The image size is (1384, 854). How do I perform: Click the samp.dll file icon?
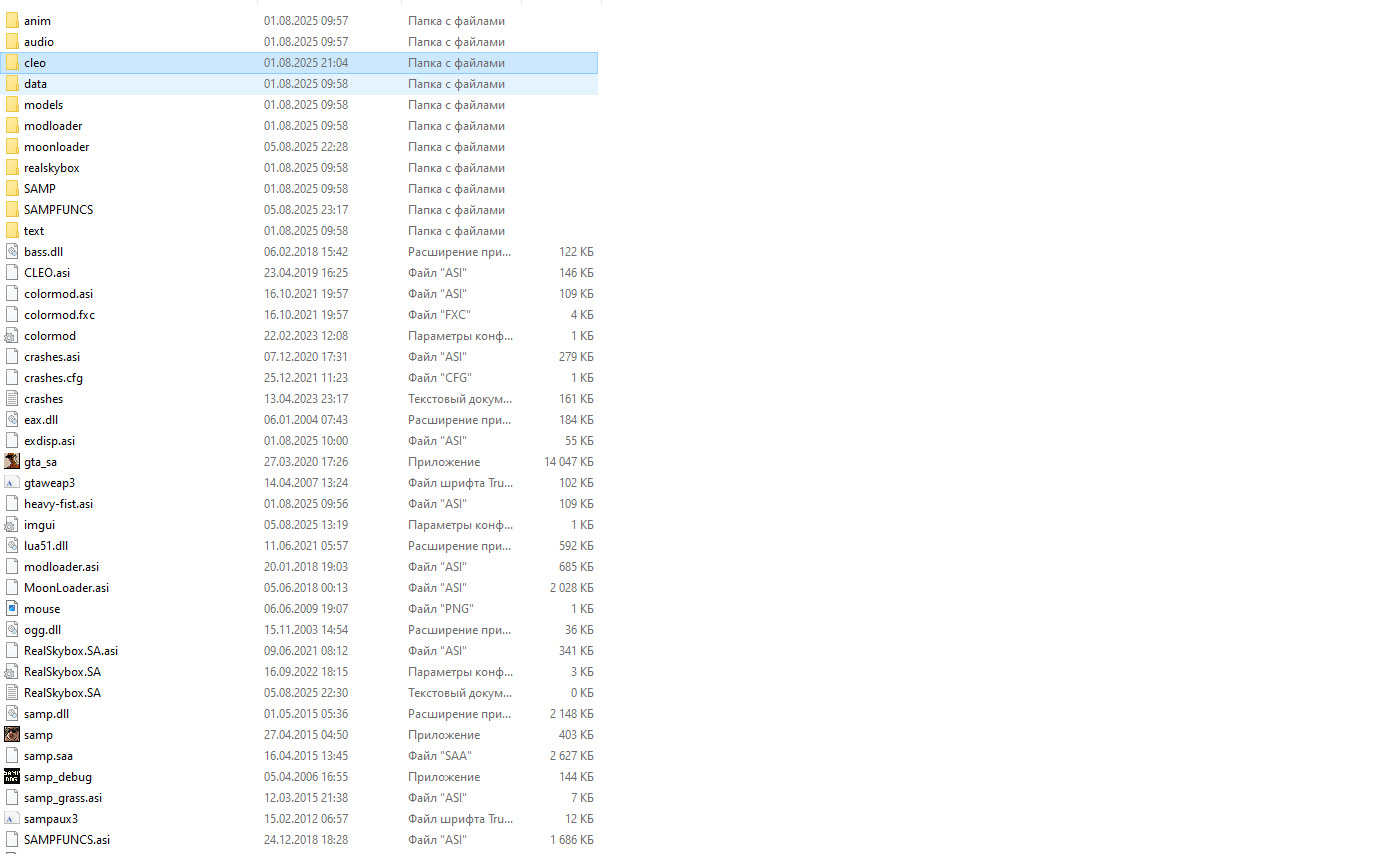(12, 714)
